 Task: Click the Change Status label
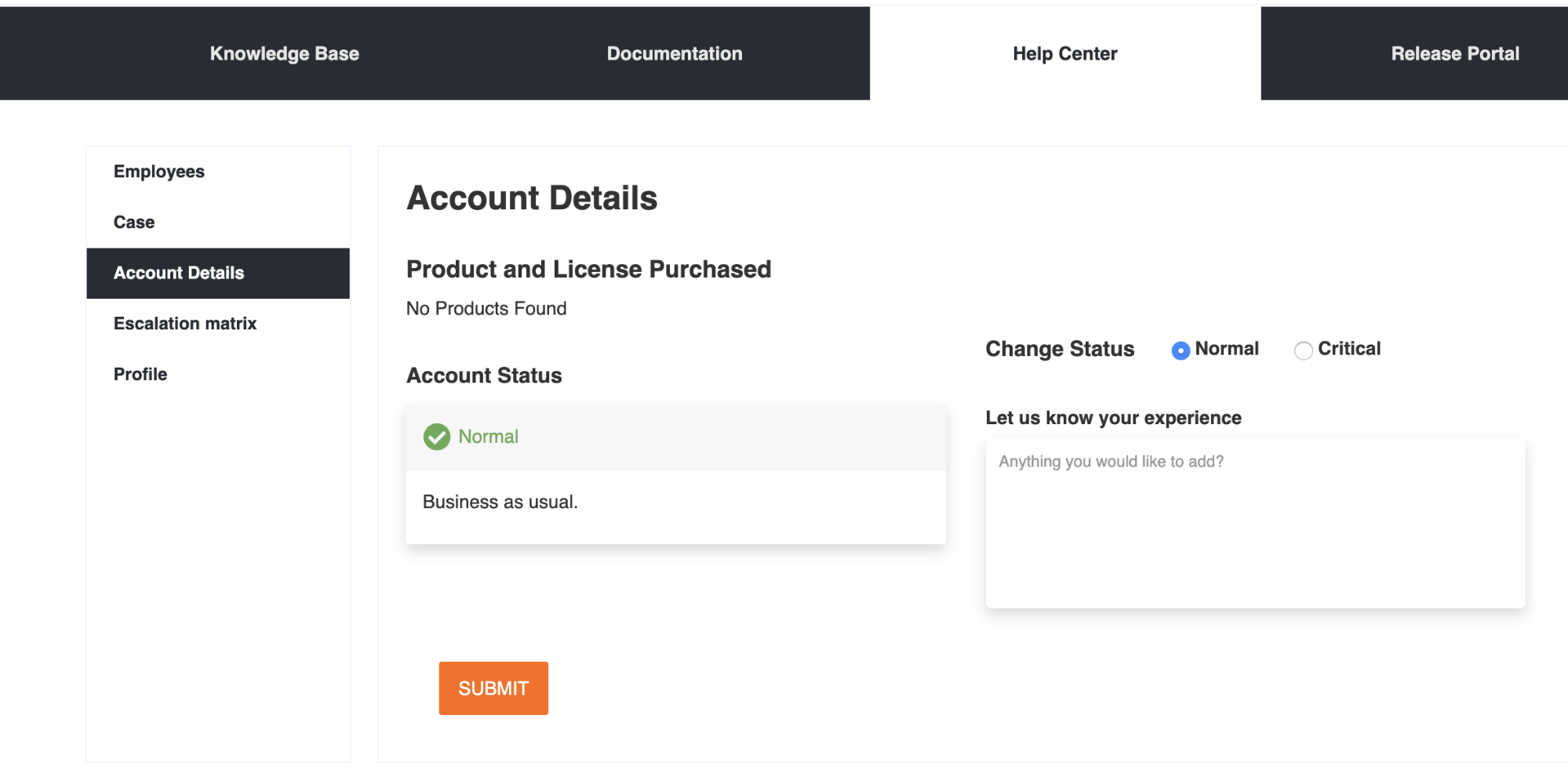(x=1059, y=349)
